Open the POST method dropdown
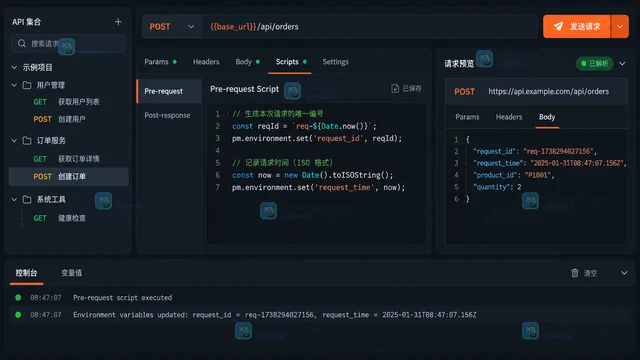 pos(172,27)
